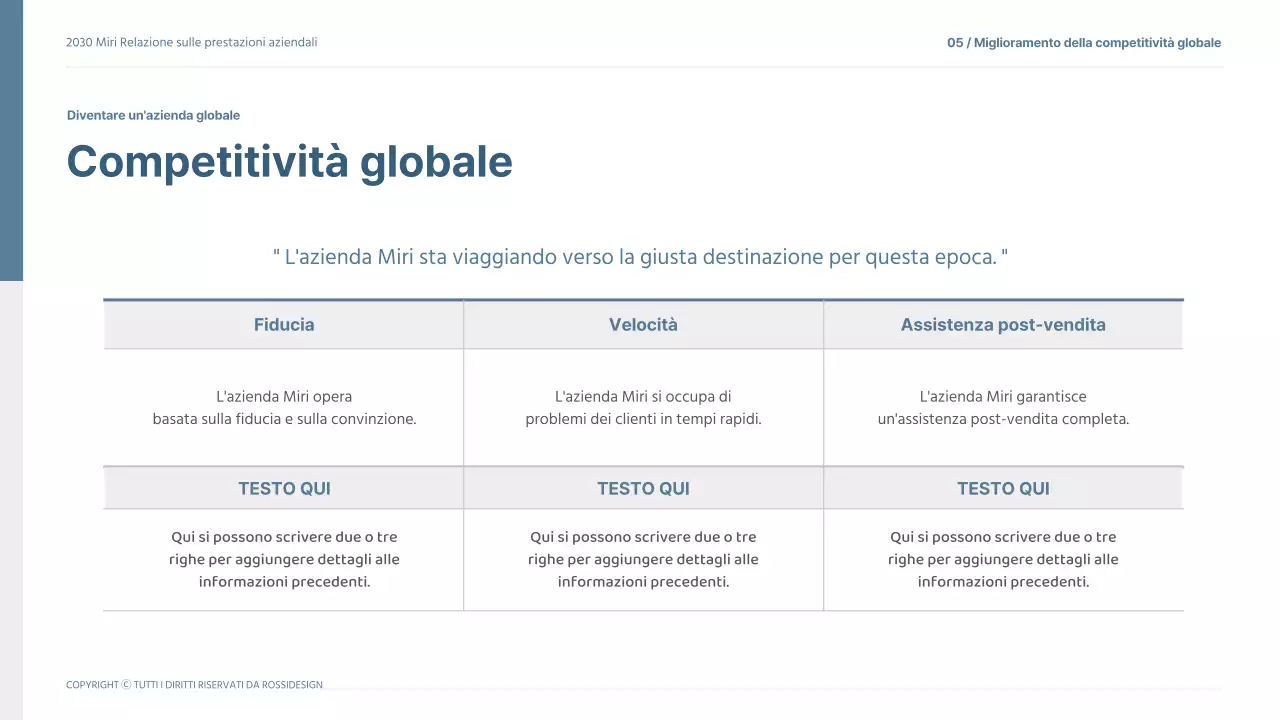Click text about assistenza post-vendita completa

1003,407
